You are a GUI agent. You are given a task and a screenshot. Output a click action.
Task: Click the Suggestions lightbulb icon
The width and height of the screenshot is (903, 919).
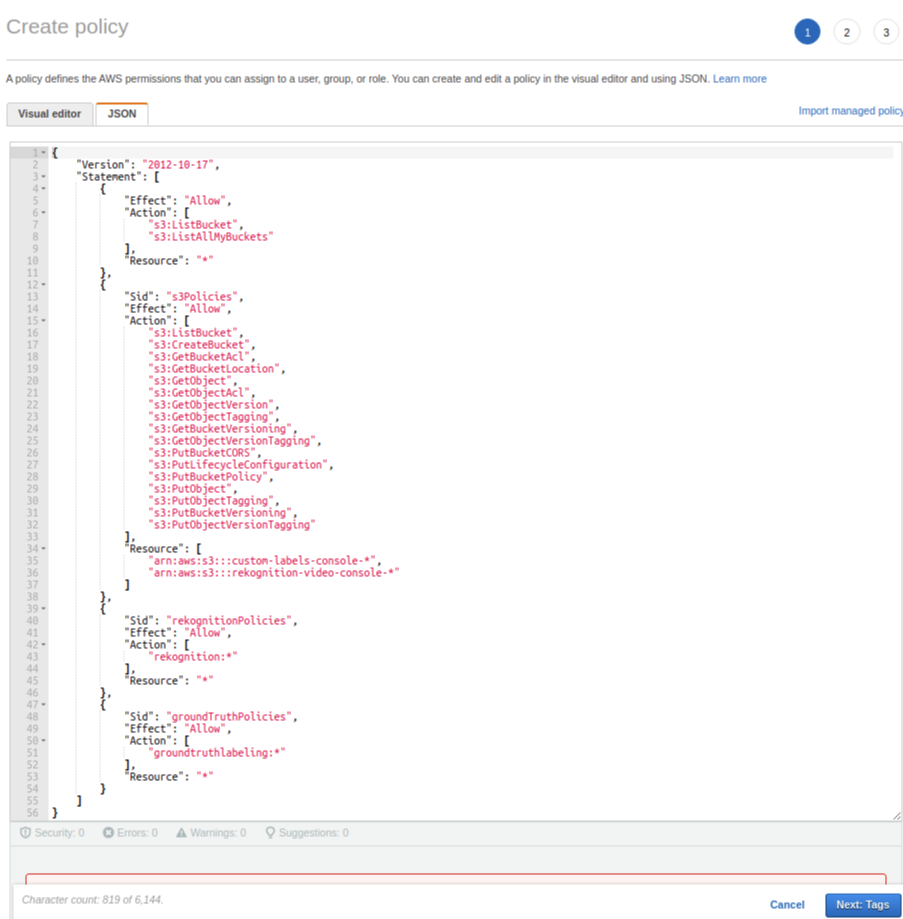coord(270,832)
